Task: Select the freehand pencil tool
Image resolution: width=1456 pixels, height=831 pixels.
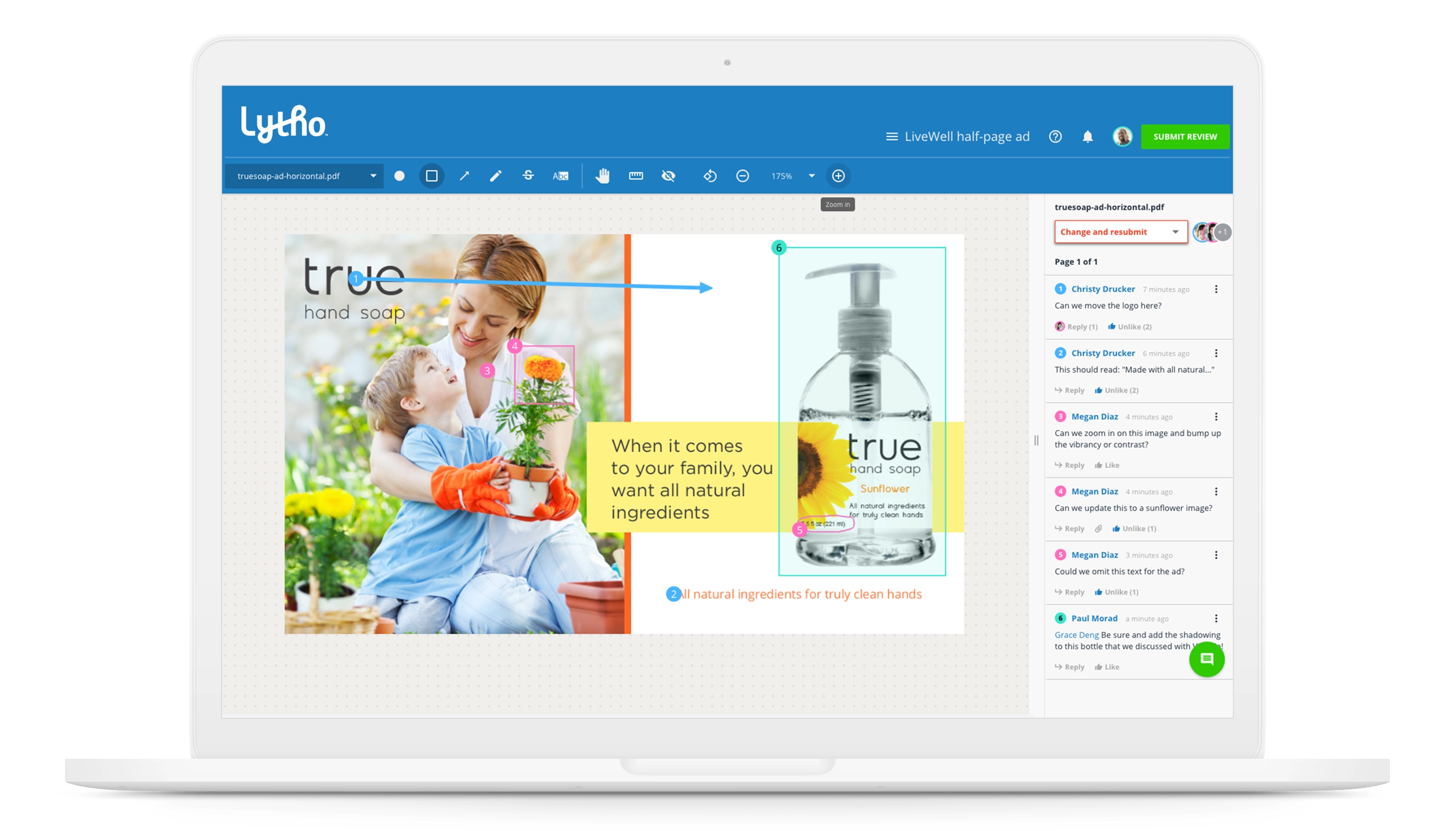Action: click(x=496, y=176)
